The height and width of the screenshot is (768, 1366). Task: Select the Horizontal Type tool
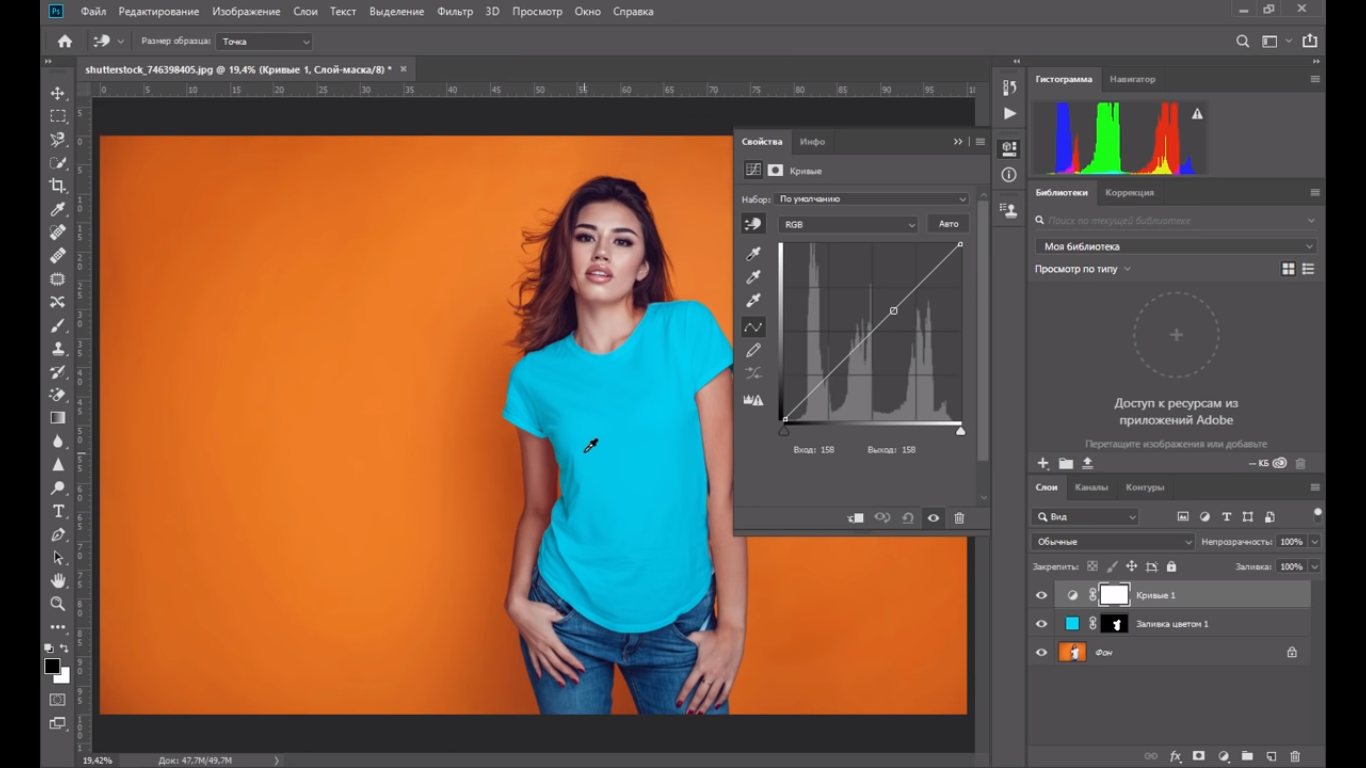click(58, 511)
